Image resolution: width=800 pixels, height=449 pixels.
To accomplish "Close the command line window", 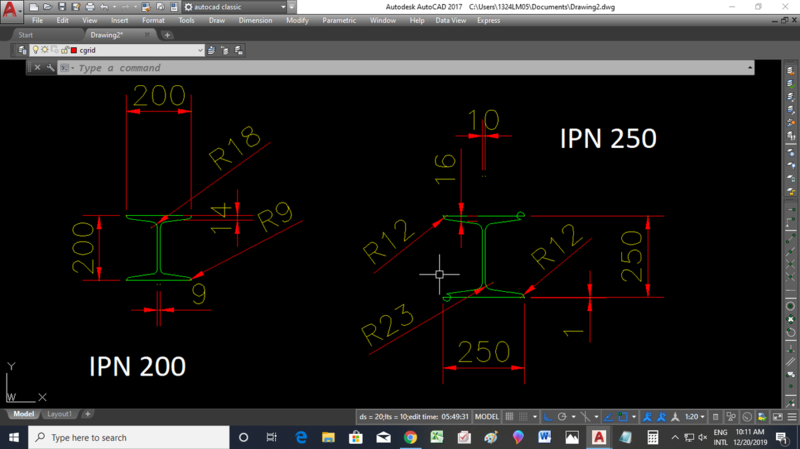I will [x=37, y=67].
